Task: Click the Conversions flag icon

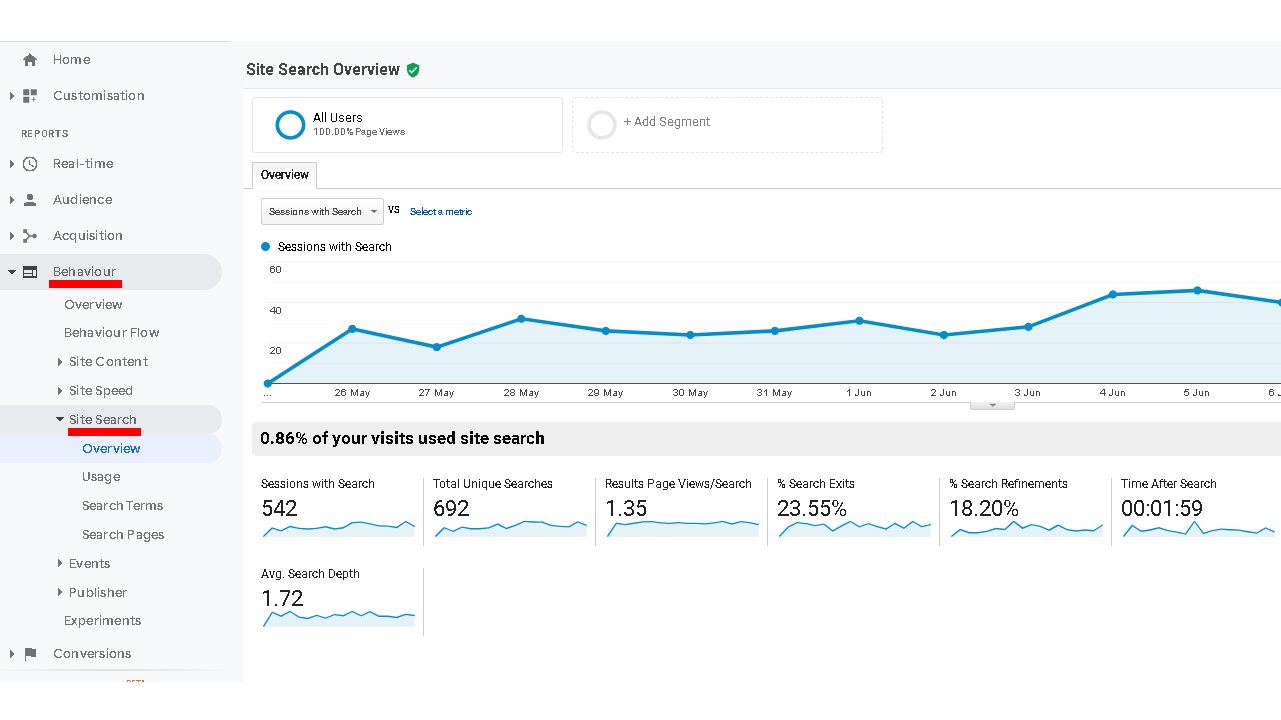Action: (30, 654)
